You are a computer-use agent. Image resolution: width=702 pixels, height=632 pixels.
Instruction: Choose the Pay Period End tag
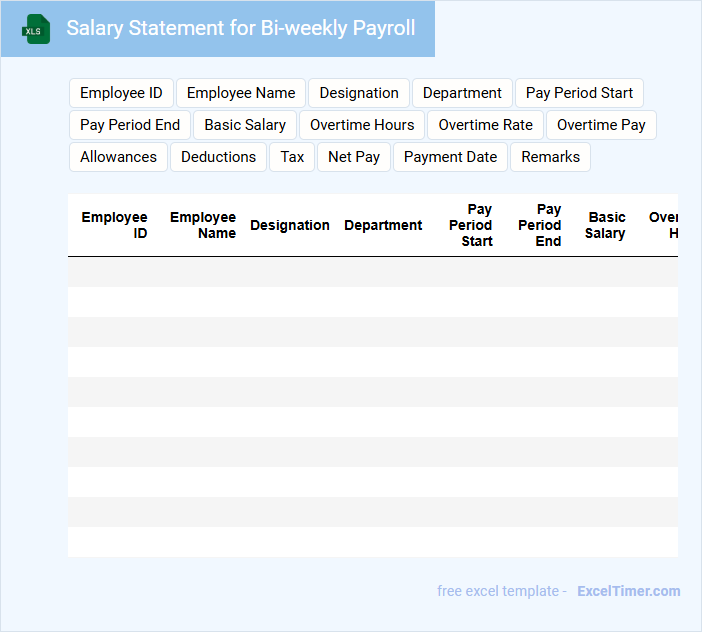click(130, 125)
